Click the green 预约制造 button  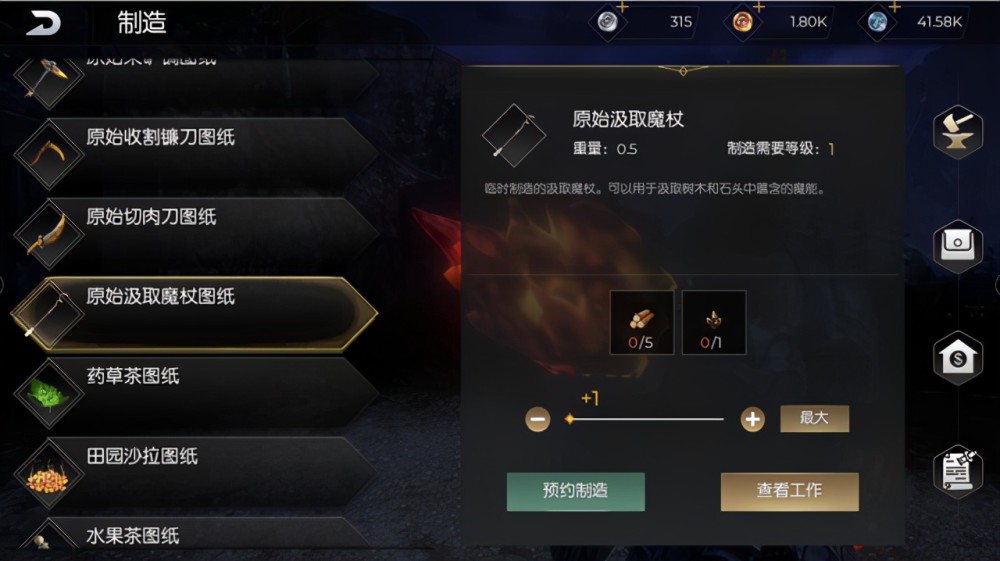(575, 491)
